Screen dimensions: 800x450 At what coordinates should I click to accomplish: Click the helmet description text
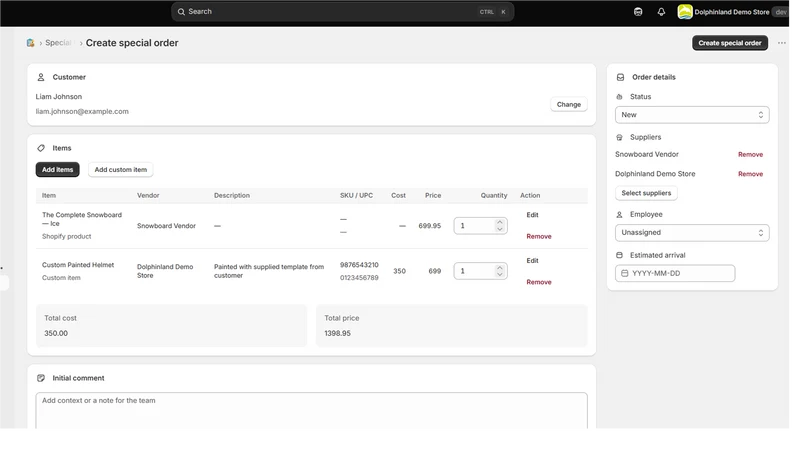point(269,271)
